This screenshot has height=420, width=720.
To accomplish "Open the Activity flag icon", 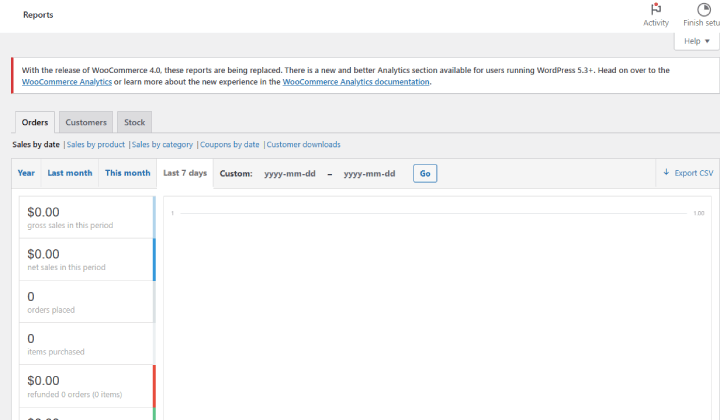I will [x=656, y=9].
